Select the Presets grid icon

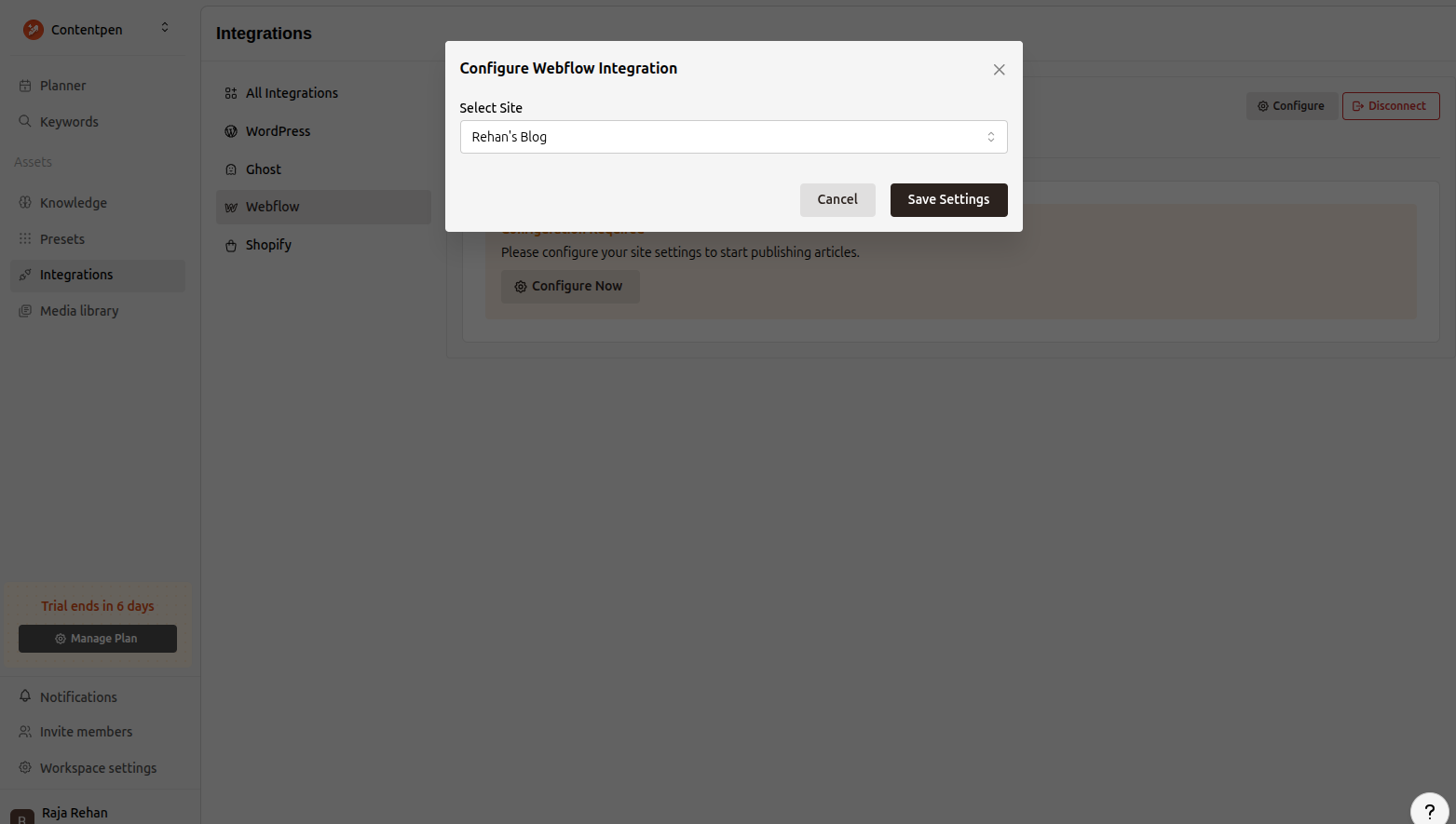pyautogui.click(x=25, y=239)
